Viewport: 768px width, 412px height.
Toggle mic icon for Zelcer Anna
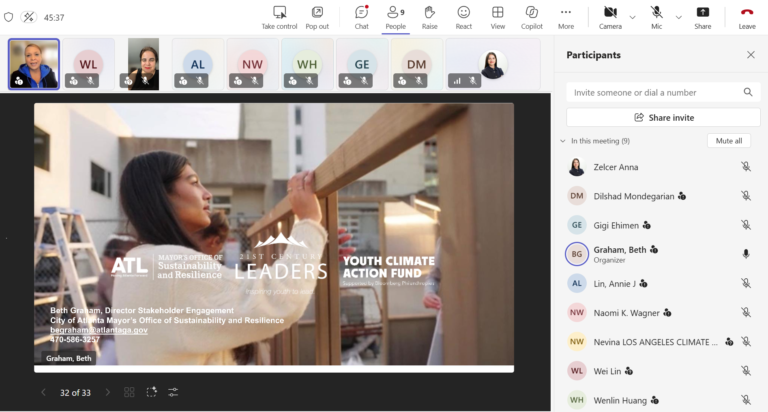745,167
